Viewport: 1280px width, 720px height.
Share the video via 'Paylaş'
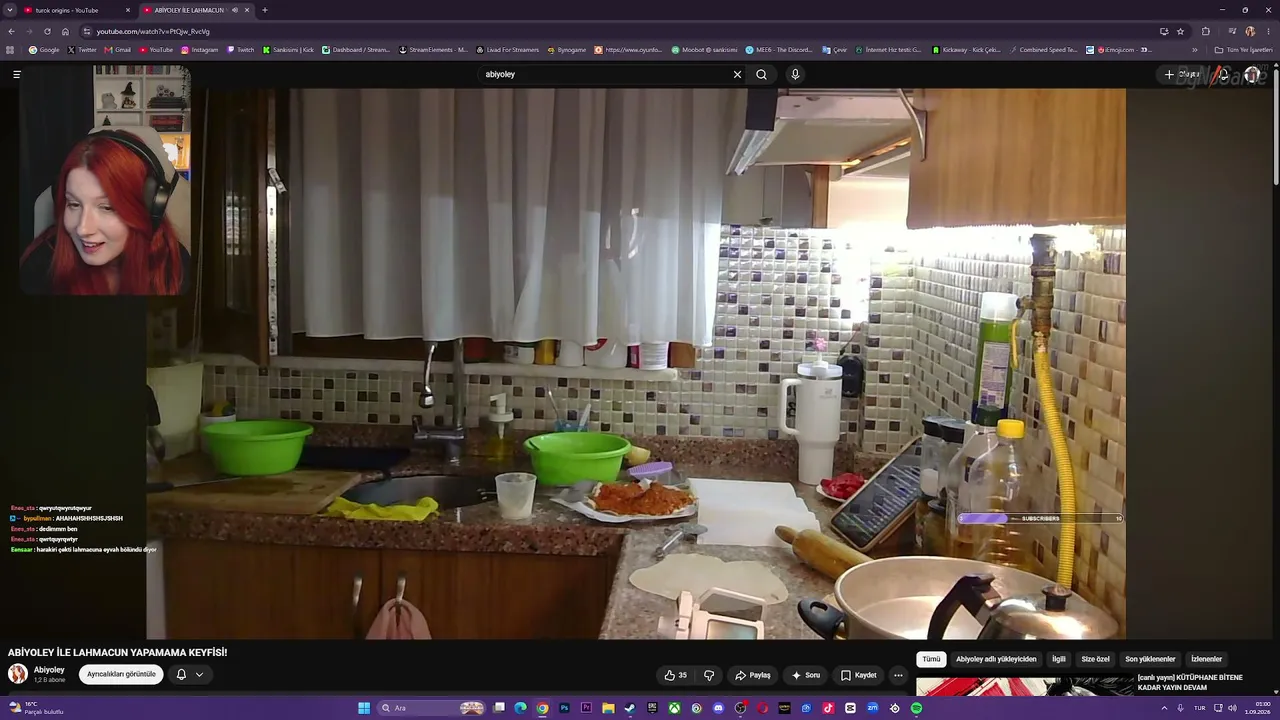[753, 675]
